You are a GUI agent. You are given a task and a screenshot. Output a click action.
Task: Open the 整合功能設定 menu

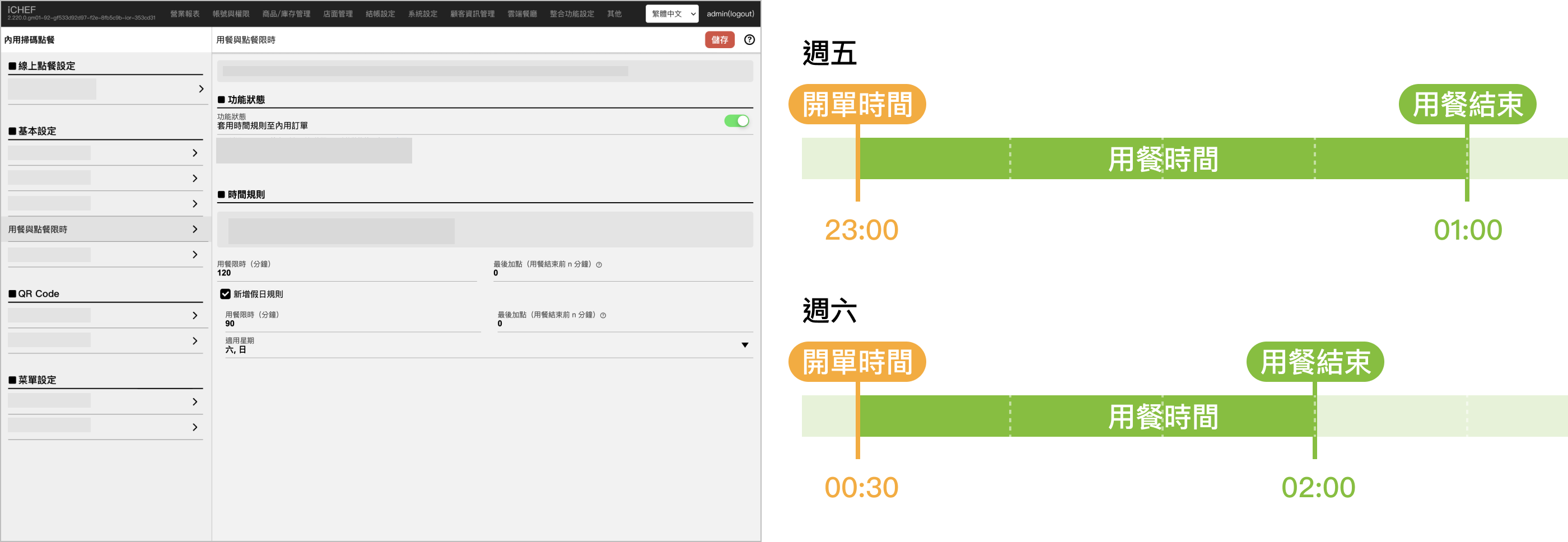pos(571,13)
